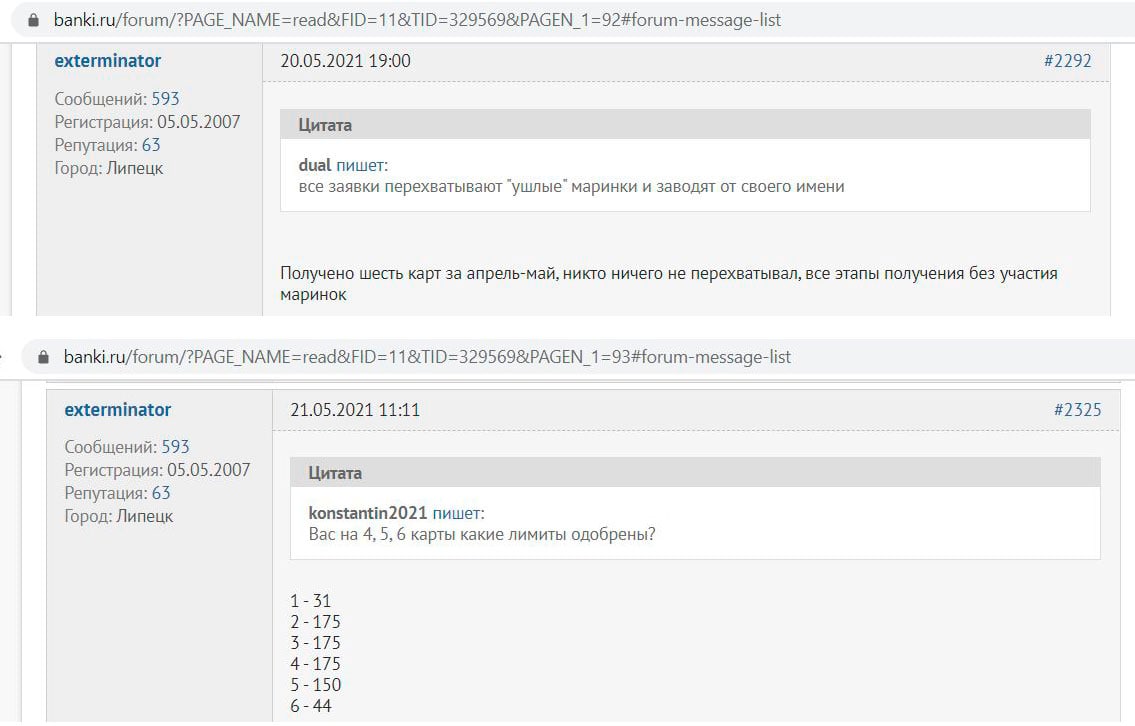Focus the address bar with PAGEN_1=93 URL

(428, 357)
